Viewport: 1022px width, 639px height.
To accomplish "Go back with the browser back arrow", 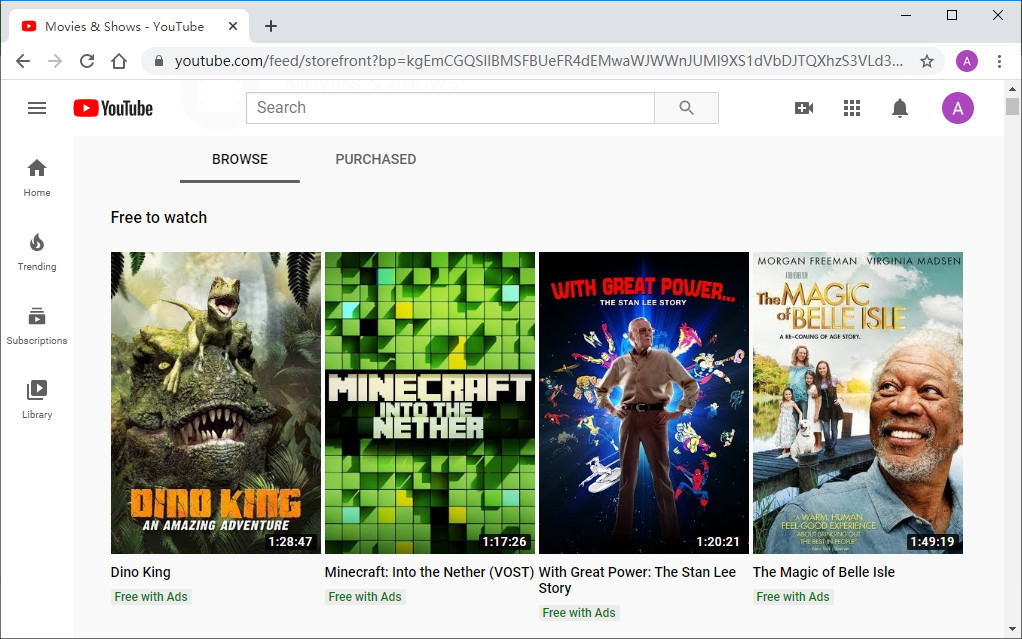I will click(23, 61).
